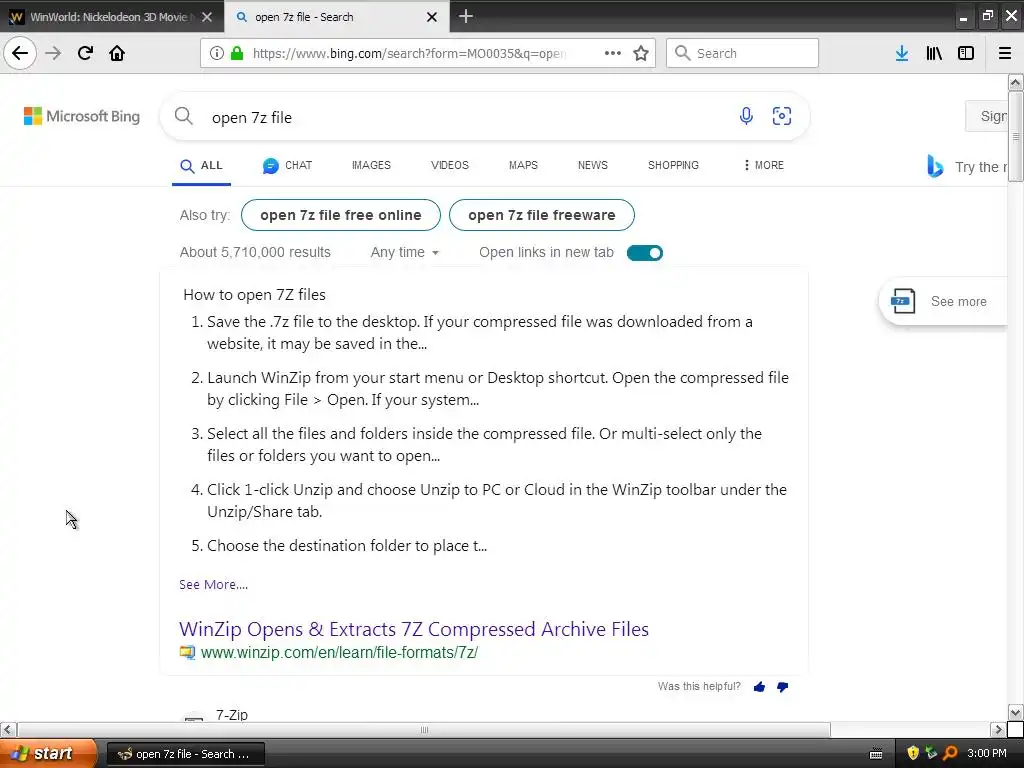Screen dimensions: 1024x768
Task: Open WinZip Opens & Extracts 7Z link
Action: click(x=414, y=629)
